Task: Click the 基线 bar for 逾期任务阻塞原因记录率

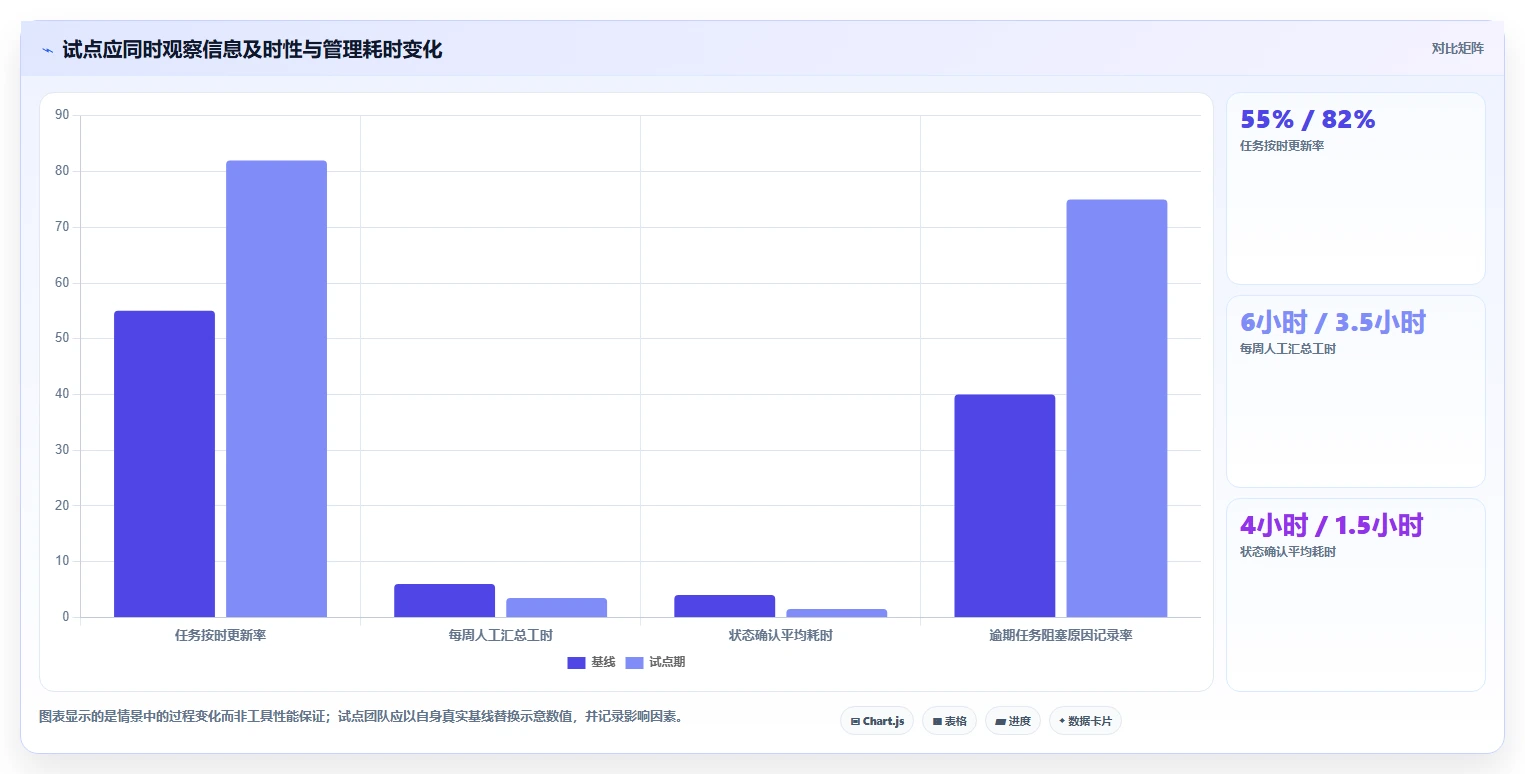Action: tap(1004, 506)
